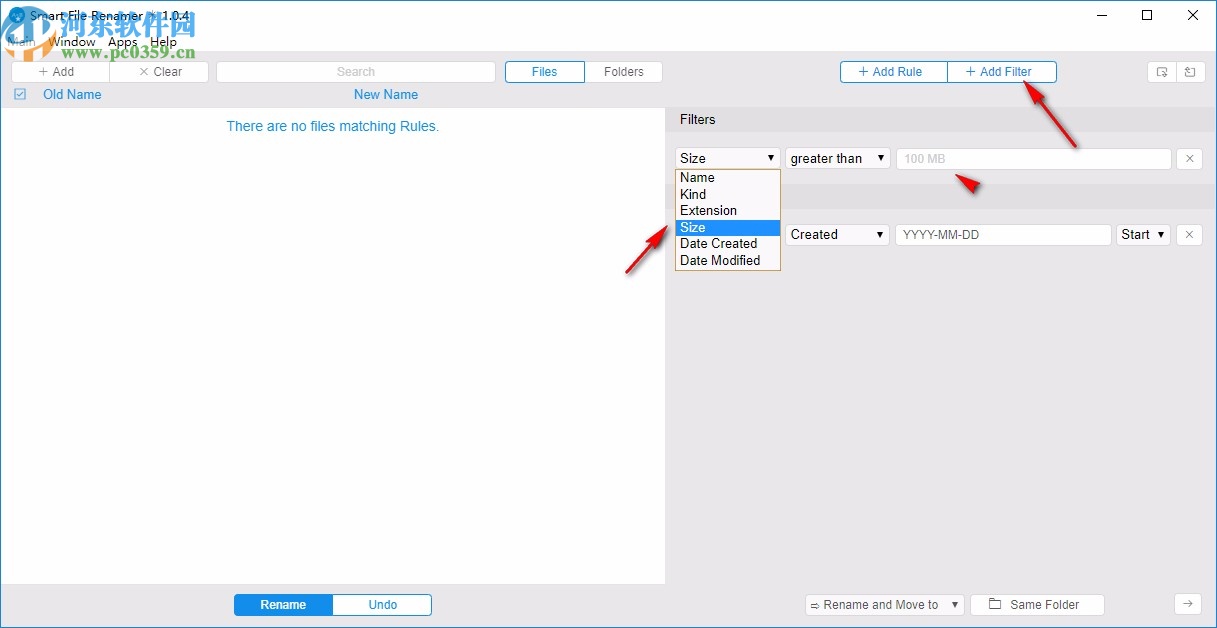Open the 'Start' dropdown in date filter

(1142, 234)
